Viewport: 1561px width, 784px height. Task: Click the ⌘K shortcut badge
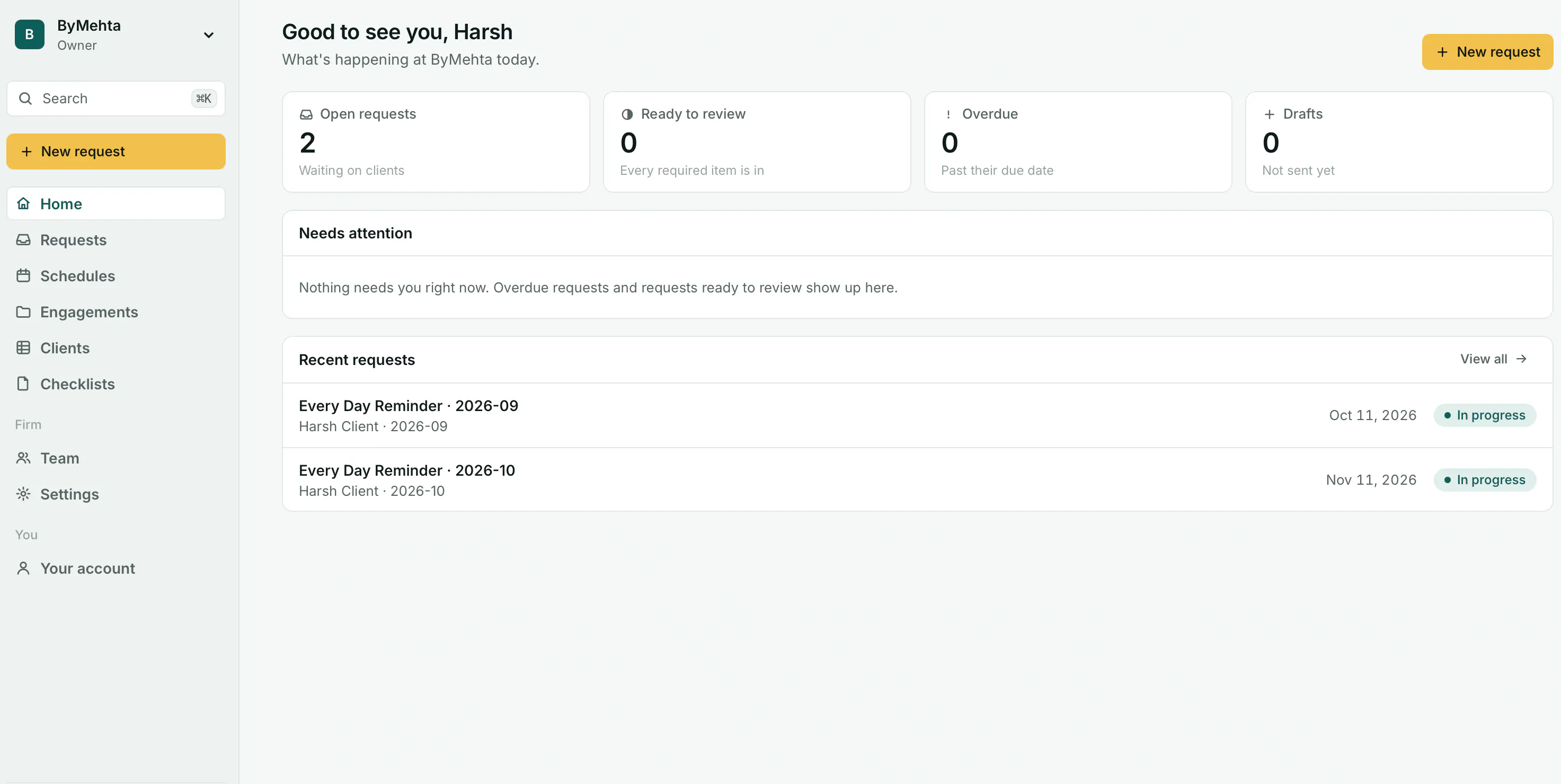pyautogui.click(x=203, y=99)
